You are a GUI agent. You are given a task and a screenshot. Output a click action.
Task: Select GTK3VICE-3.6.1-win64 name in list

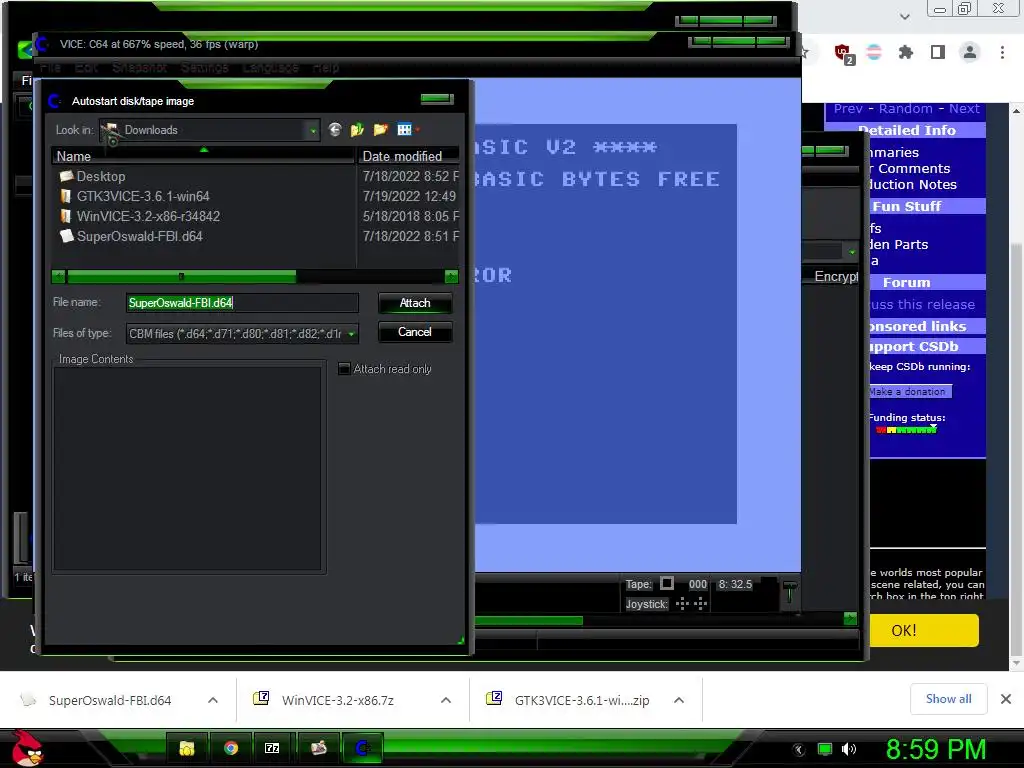tap(143, 196)
